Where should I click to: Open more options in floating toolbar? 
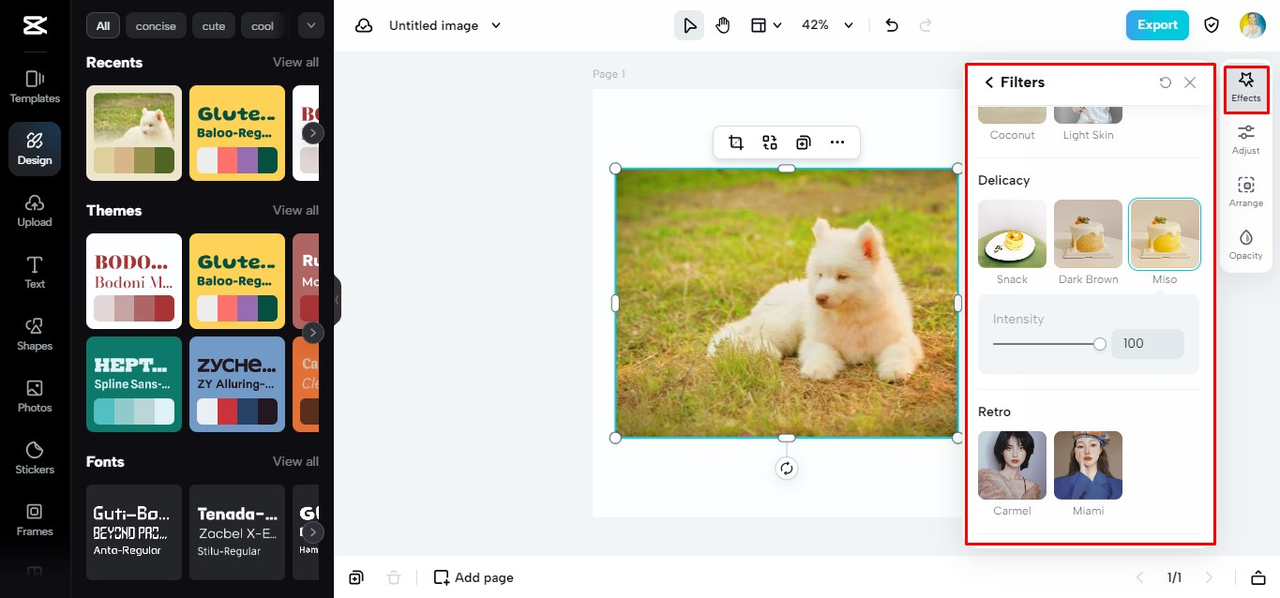point(837,143)
